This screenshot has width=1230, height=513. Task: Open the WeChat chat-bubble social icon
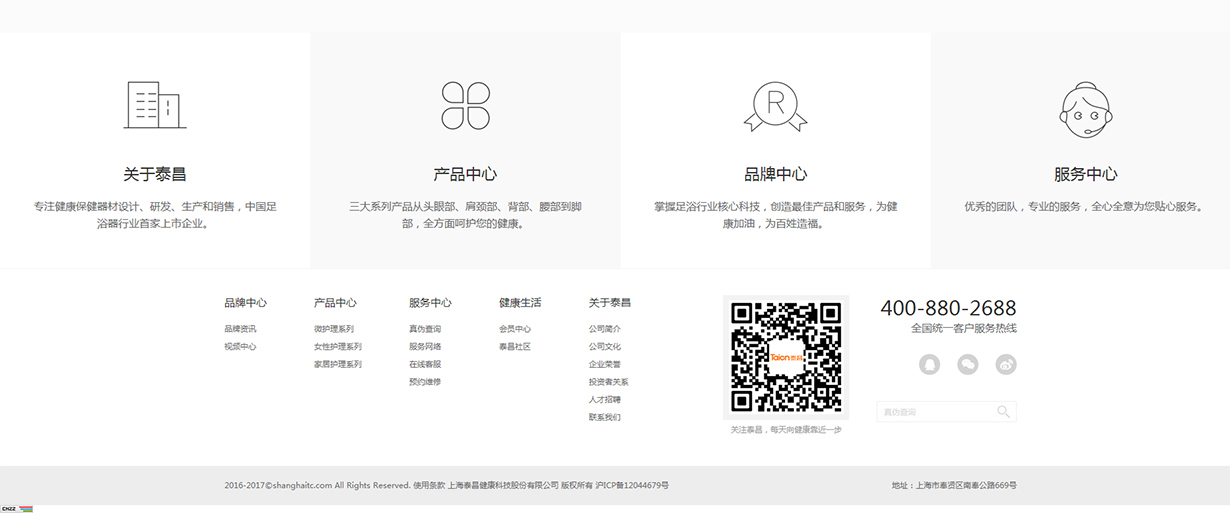tap(967, 364)
